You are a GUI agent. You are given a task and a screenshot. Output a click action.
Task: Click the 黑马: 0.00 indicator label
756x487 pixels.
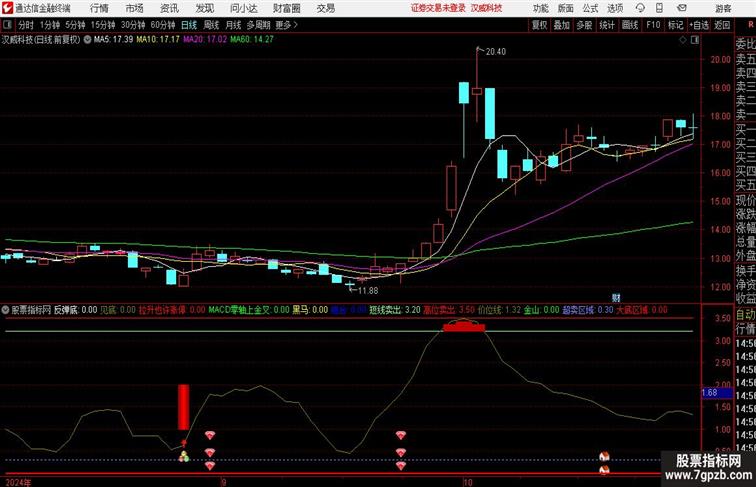pyautogui.click(x=310, y=310)
